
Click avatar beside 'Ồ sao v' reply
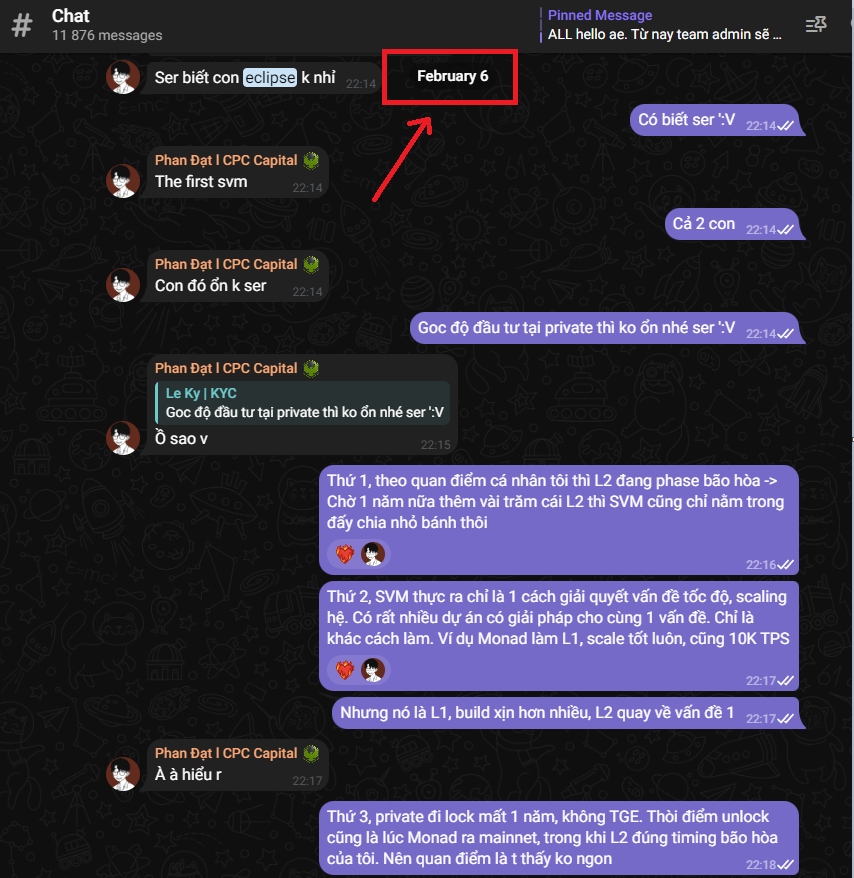pyautogui.click(x=123, y=438)
